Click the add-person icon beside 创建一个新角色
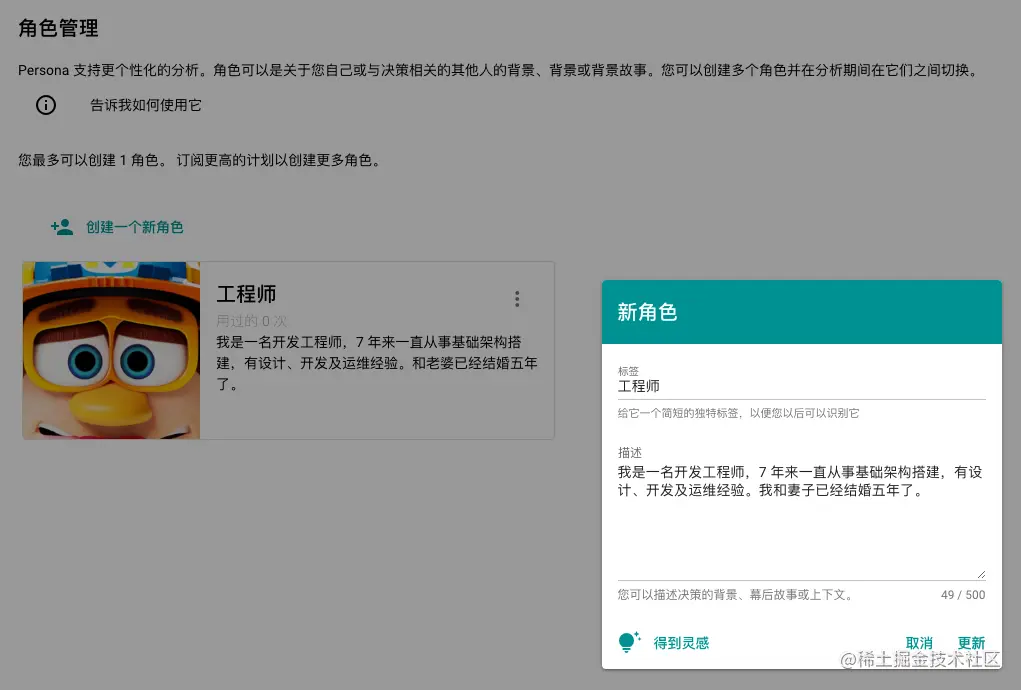The width and height of the screenshot is (1021, 690). (61, 226)
